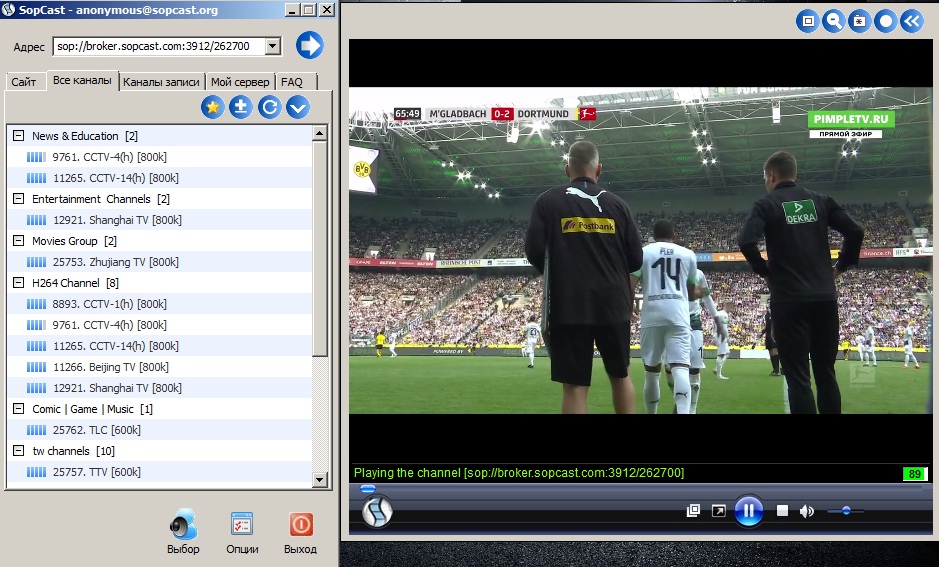The height and width of the screenshot is (567, 939).
Task: Click the Выбор label button
Action: click(183, 549)
